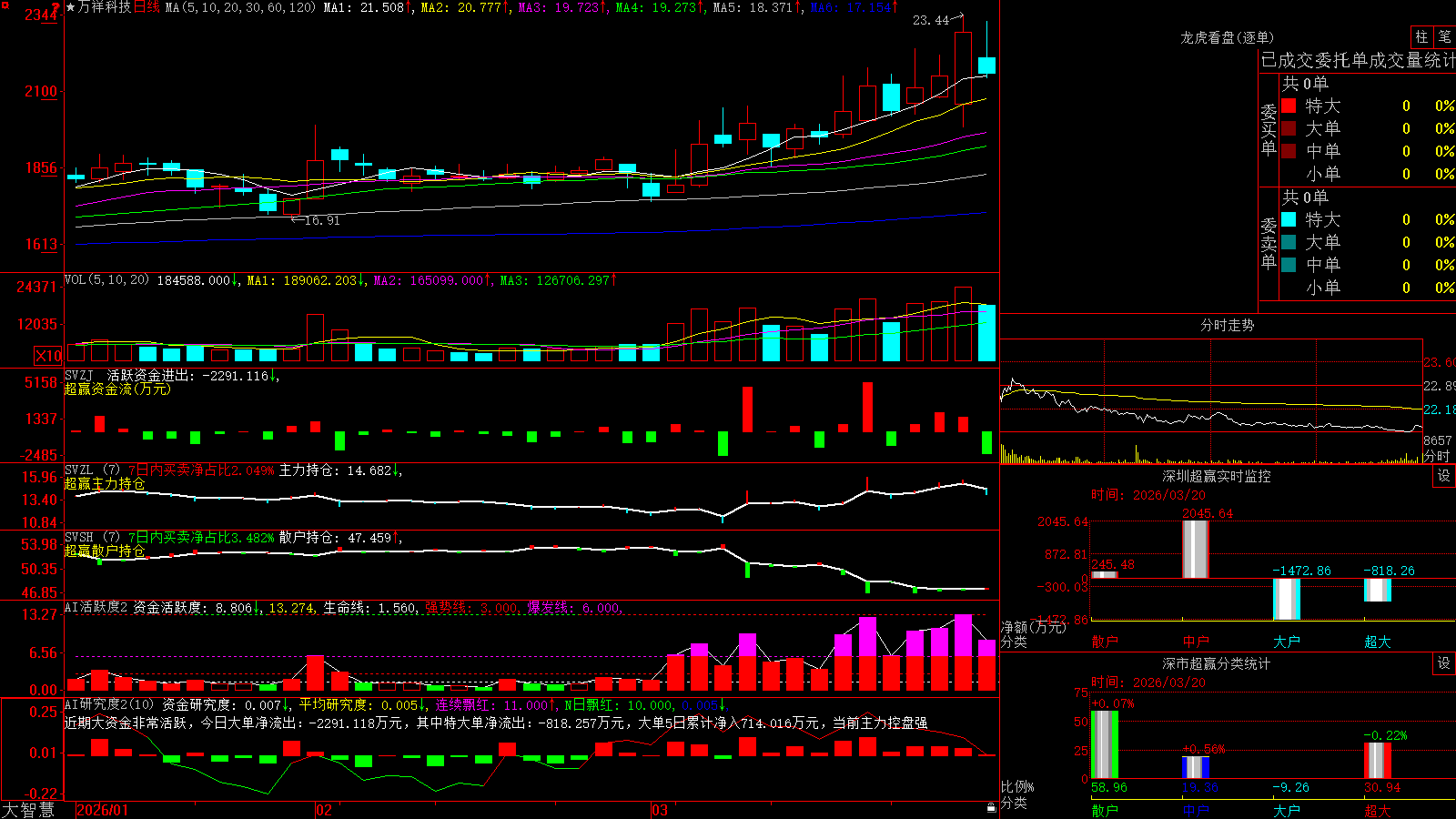The width and height of the screenshot is (1456, 819).
Task: Click the 已成交委托单成交量统计 heading
Action: (1358, 60)
